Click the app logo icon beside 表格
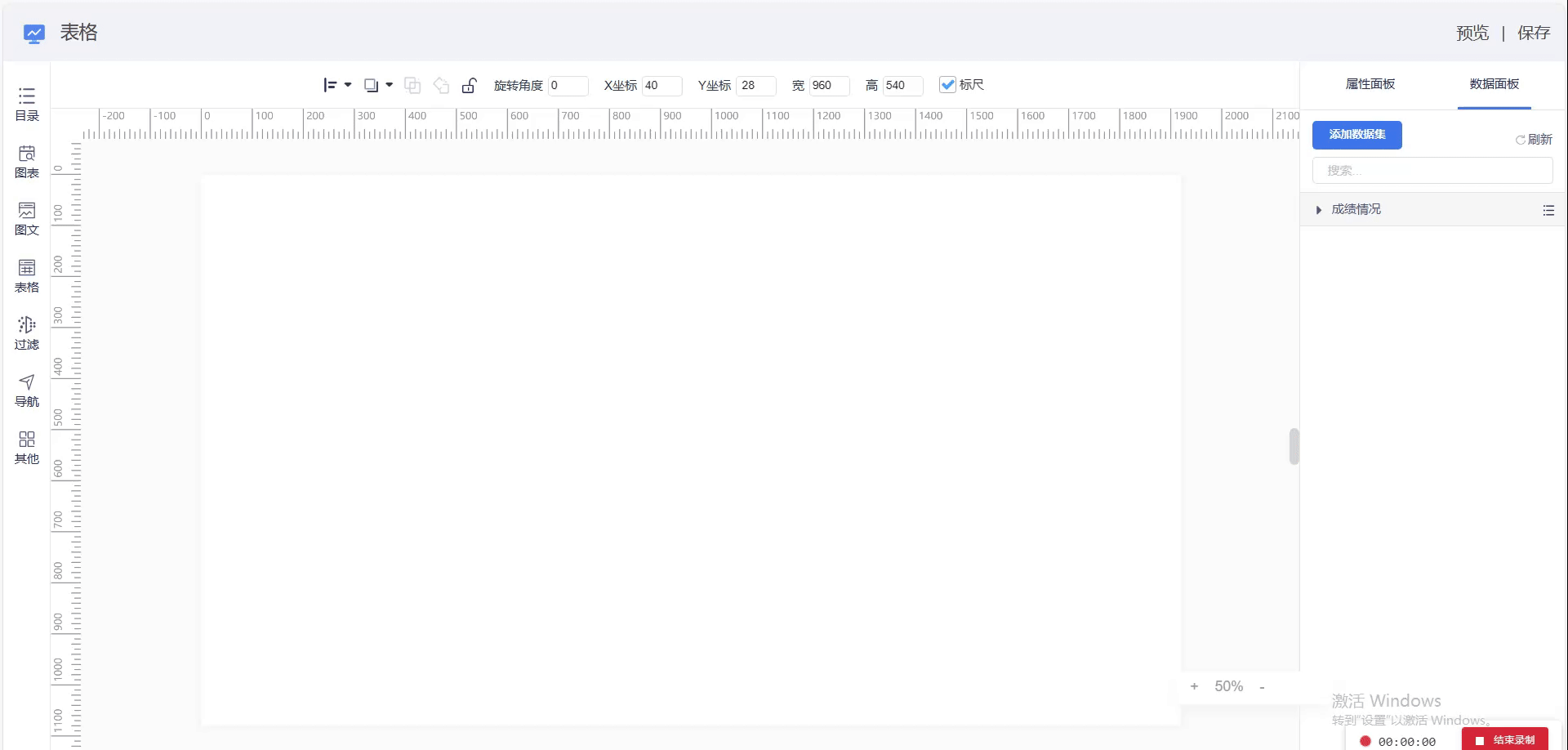1568x750 pixels. (x=33, y=33)
